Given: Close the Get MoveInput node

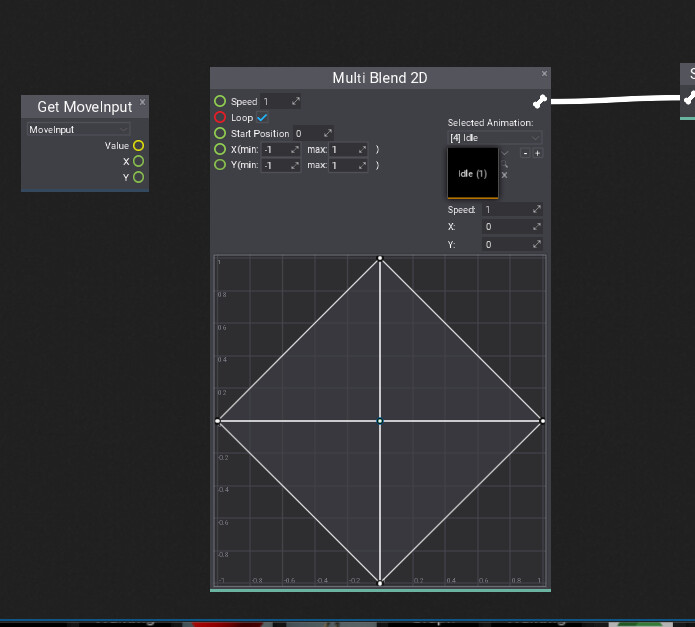Looking at the screenshot, I should click(x=142, y=102).
